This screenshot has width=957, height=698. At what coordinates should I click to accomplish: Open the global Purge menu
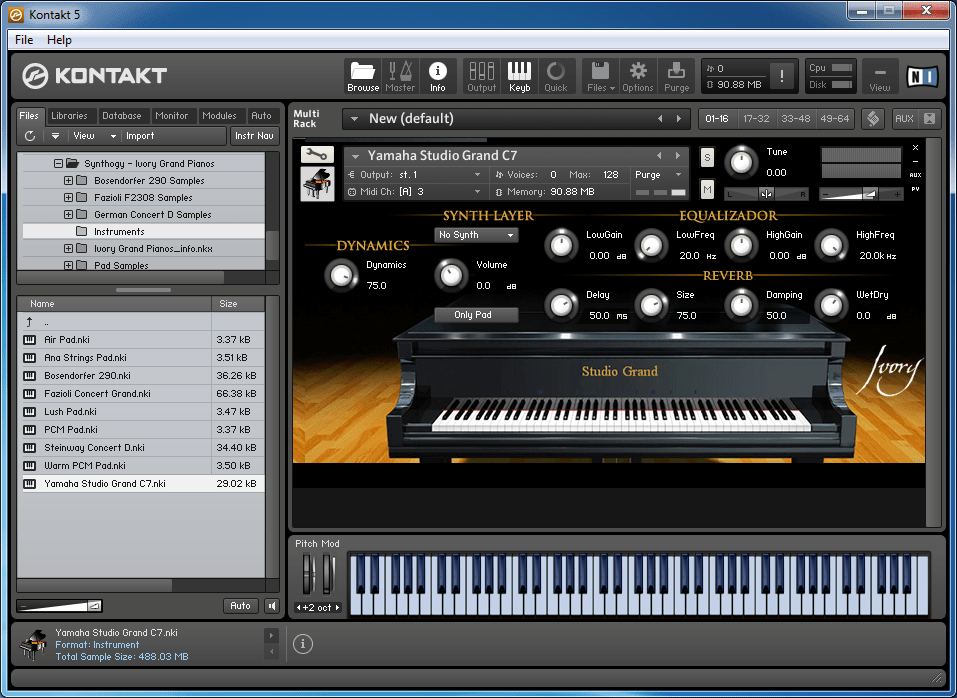tap(676, 77)
